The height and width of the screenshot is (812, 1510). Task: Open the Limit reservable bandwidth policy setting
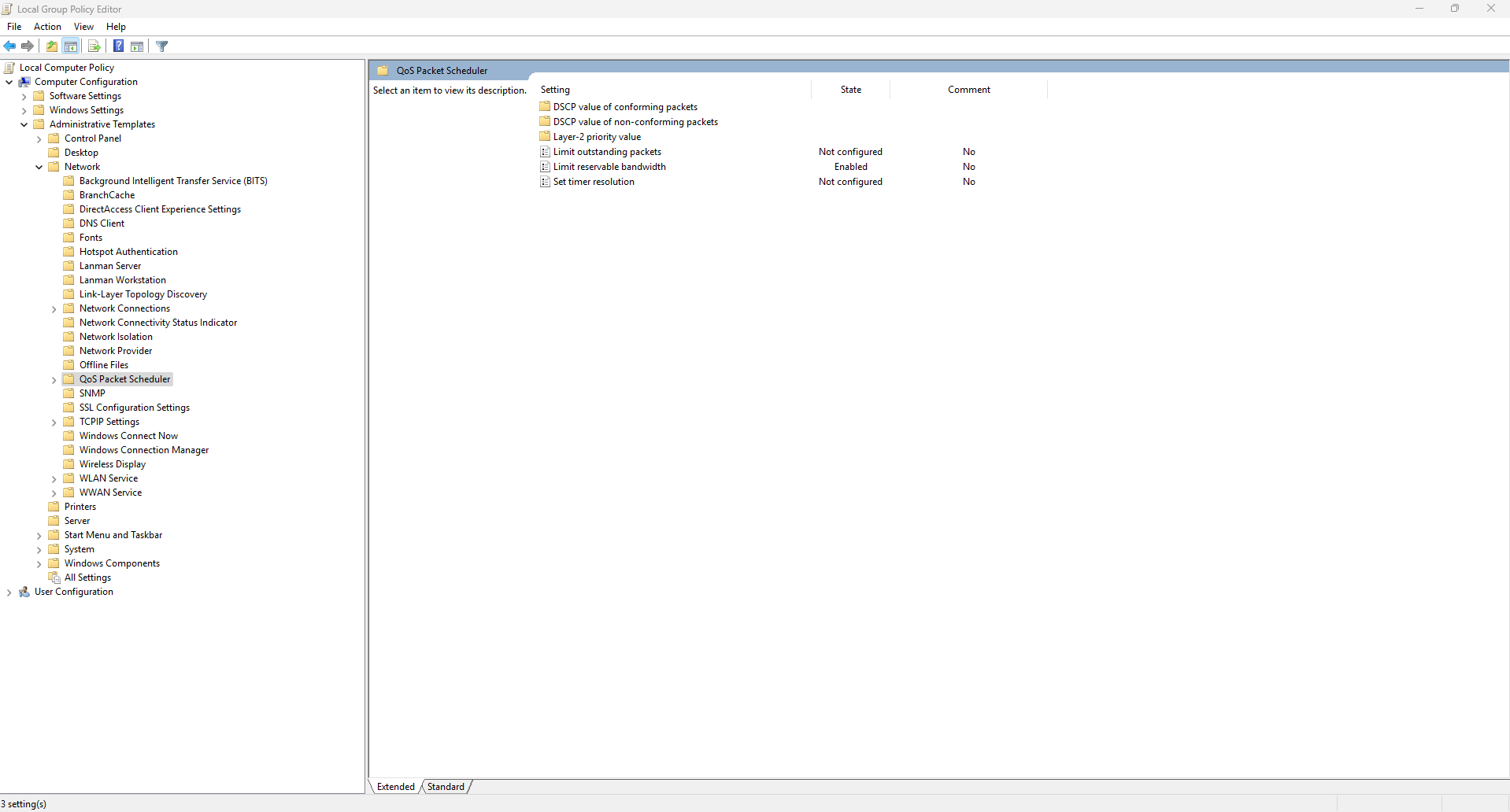click(x=609, y=167)
